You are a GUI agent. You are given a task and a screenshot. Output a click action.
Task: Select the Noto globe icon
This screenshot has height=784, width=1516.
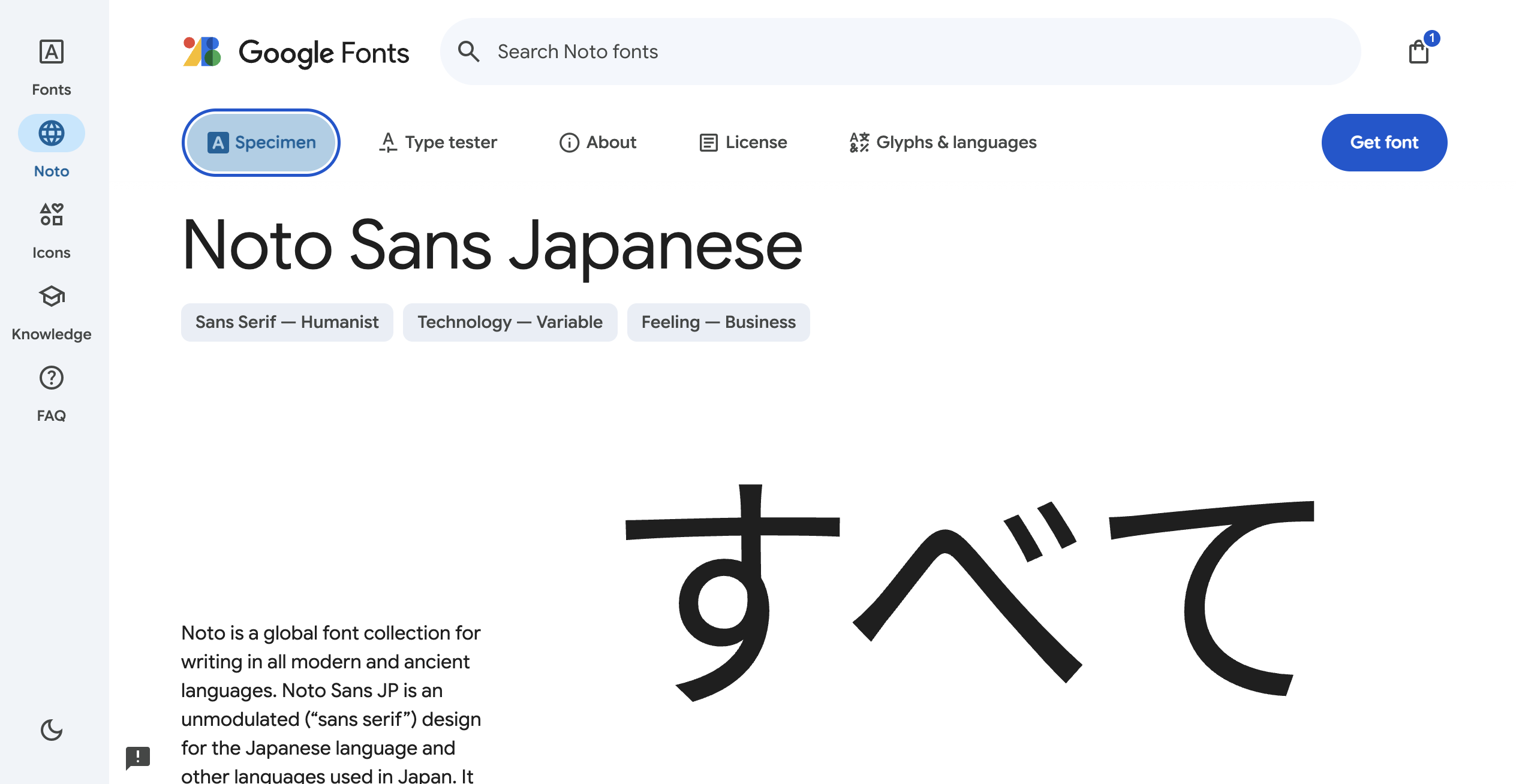click(x=52, y=133)
